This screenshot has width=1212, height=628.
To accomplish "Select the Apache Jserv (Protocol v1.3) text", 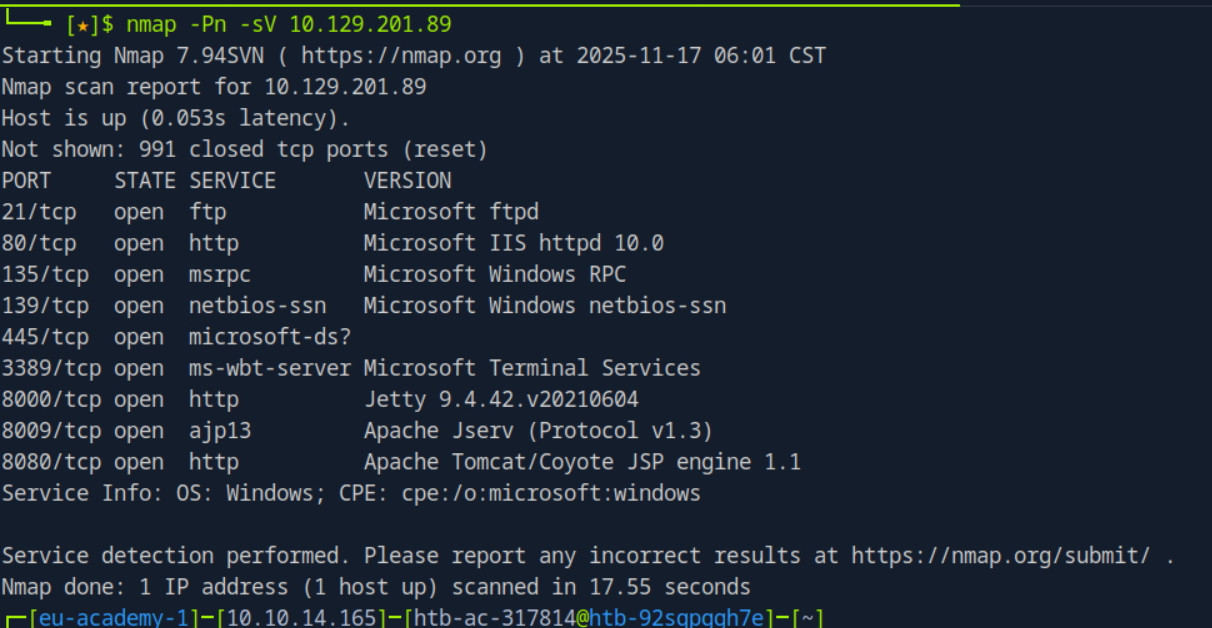I will (x=538, y=430).
